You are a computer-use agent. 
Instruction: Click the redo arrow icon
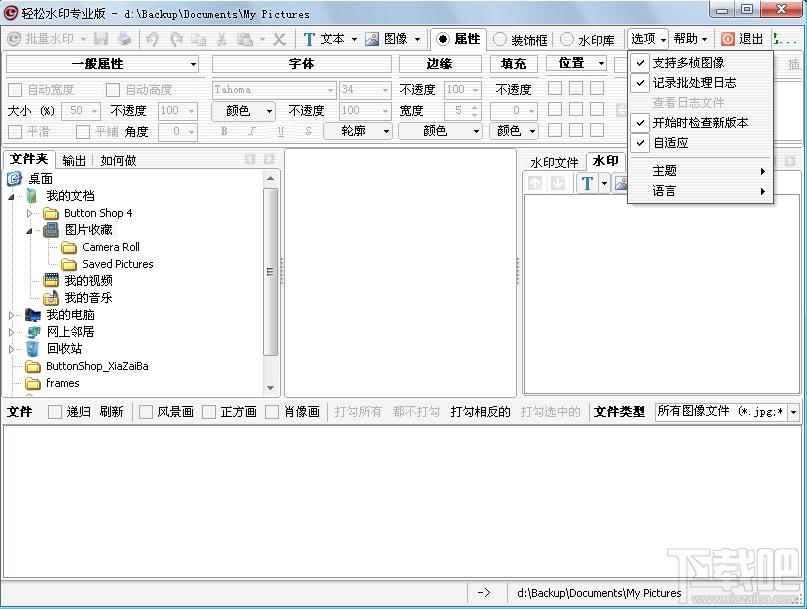[176, 39]
